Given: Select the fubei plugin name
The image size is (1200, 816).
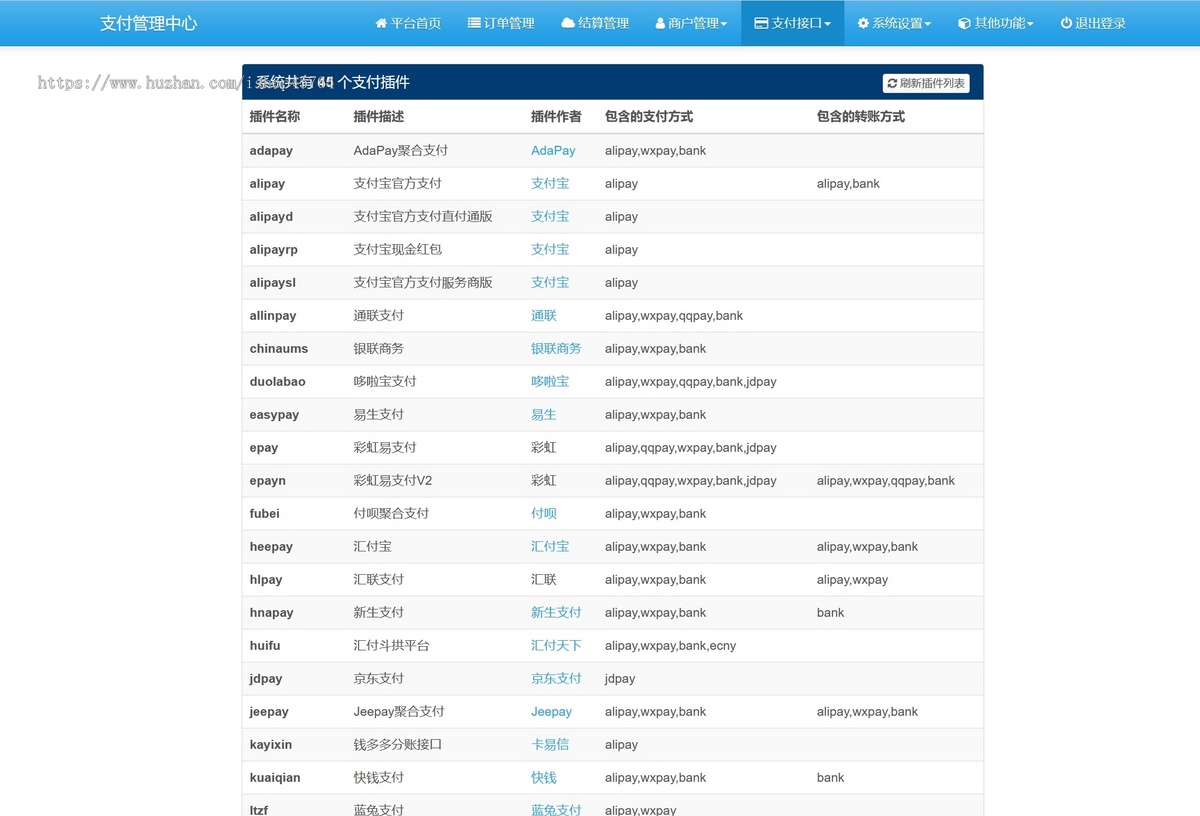Looking at the screenshot, I should 265,514.
